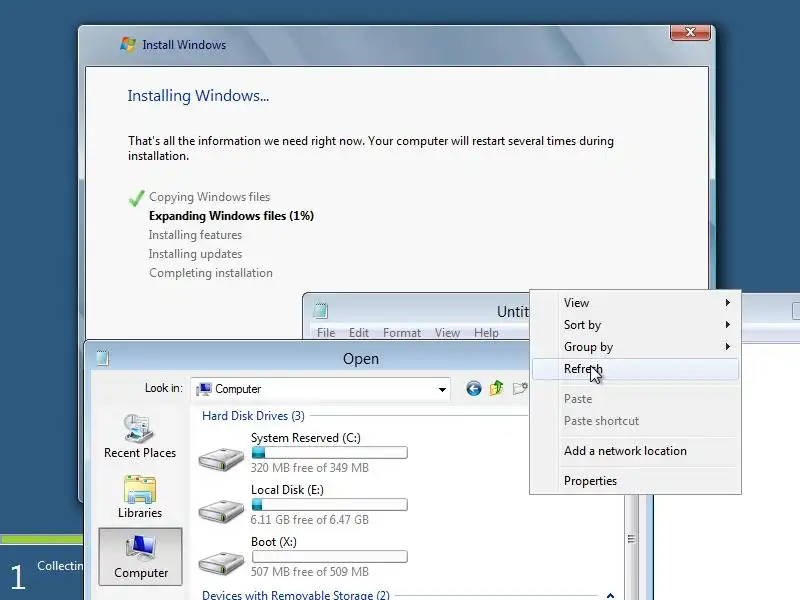The height and width of the screenshot is (600, 800).
Task: Click the 'Local Disk (E:)' drive label
Action: tap(287, 490)
